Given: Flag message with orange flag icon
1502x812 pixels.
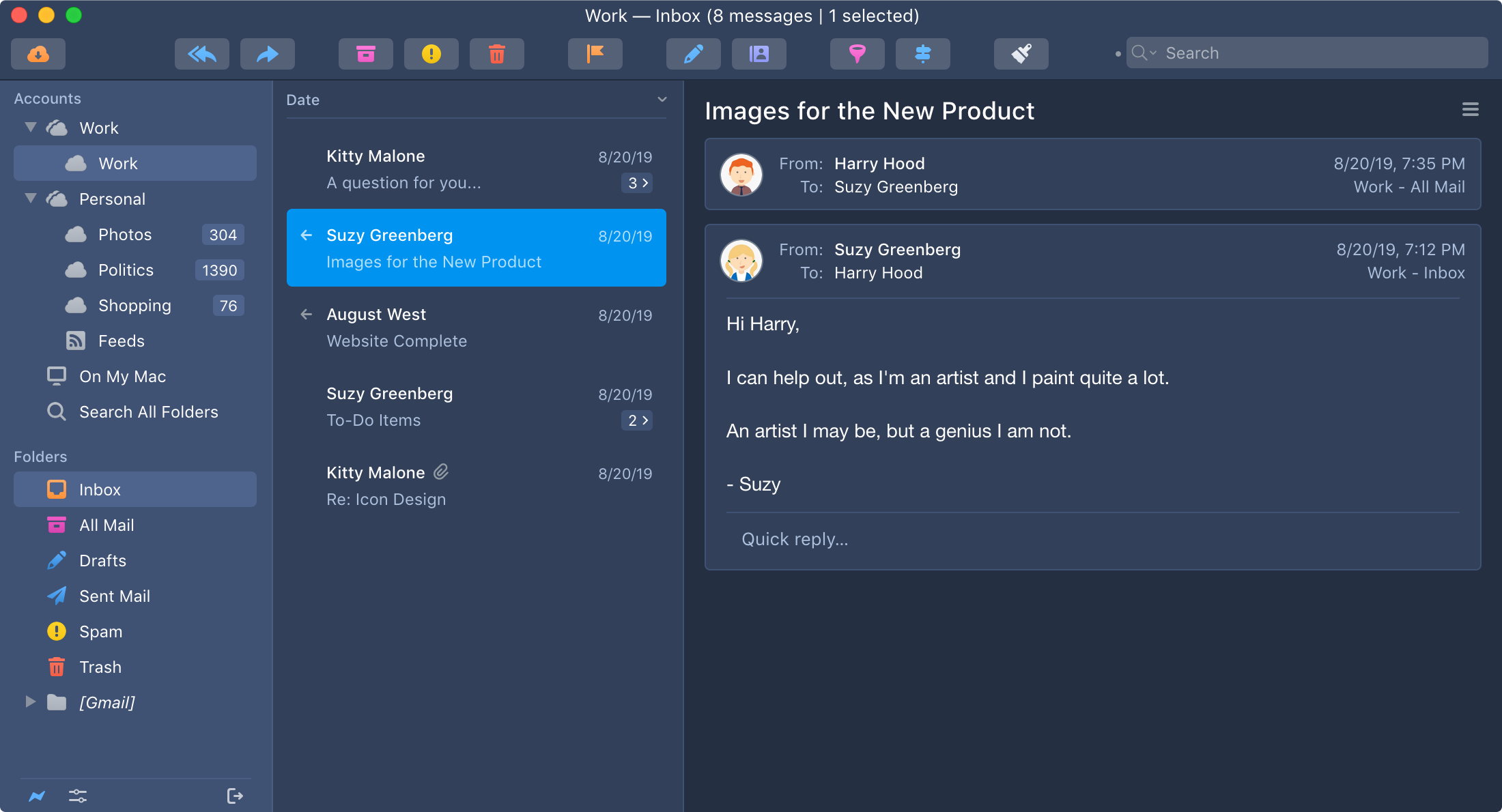Looking at the screenshot, I should (595, 54).
